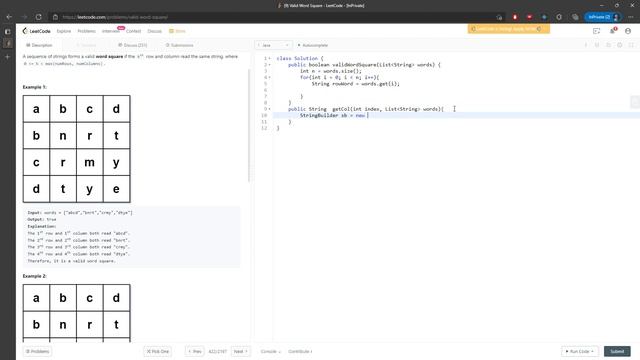640x360 pixels.
Task: Collapse code fold arrow on line 9
Action: [x=270, y=109]
